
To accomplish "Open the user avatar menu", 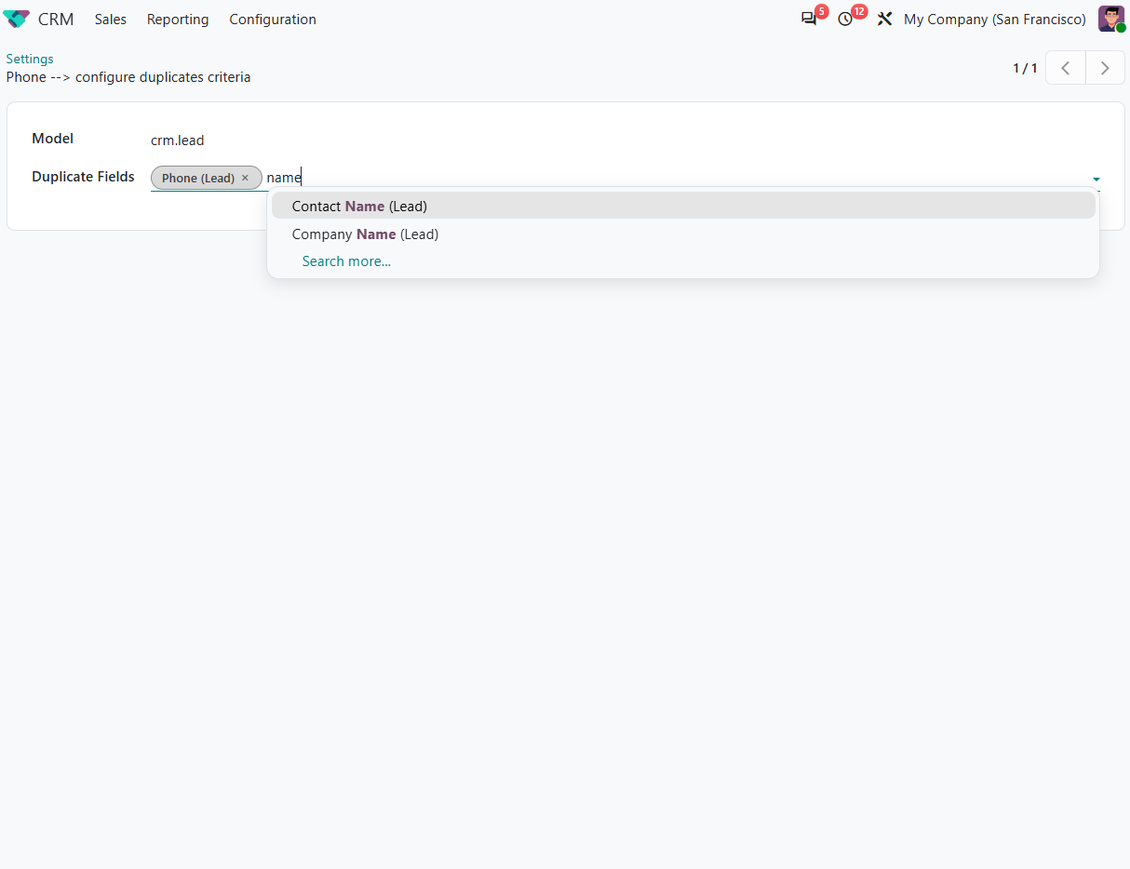I will coord(1111,19).
